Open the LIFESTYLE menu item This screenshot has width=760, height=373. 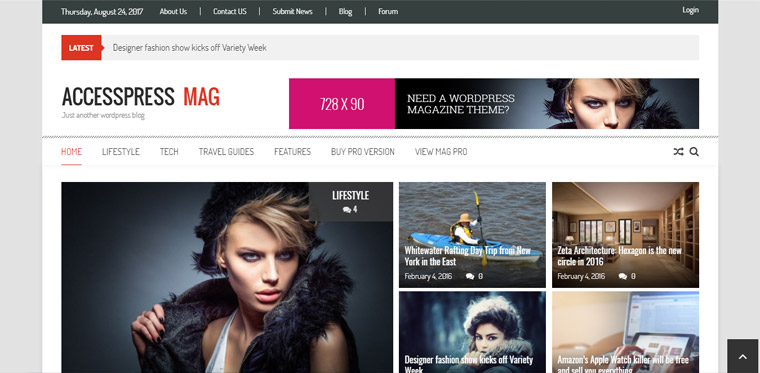tap(121, 152)
